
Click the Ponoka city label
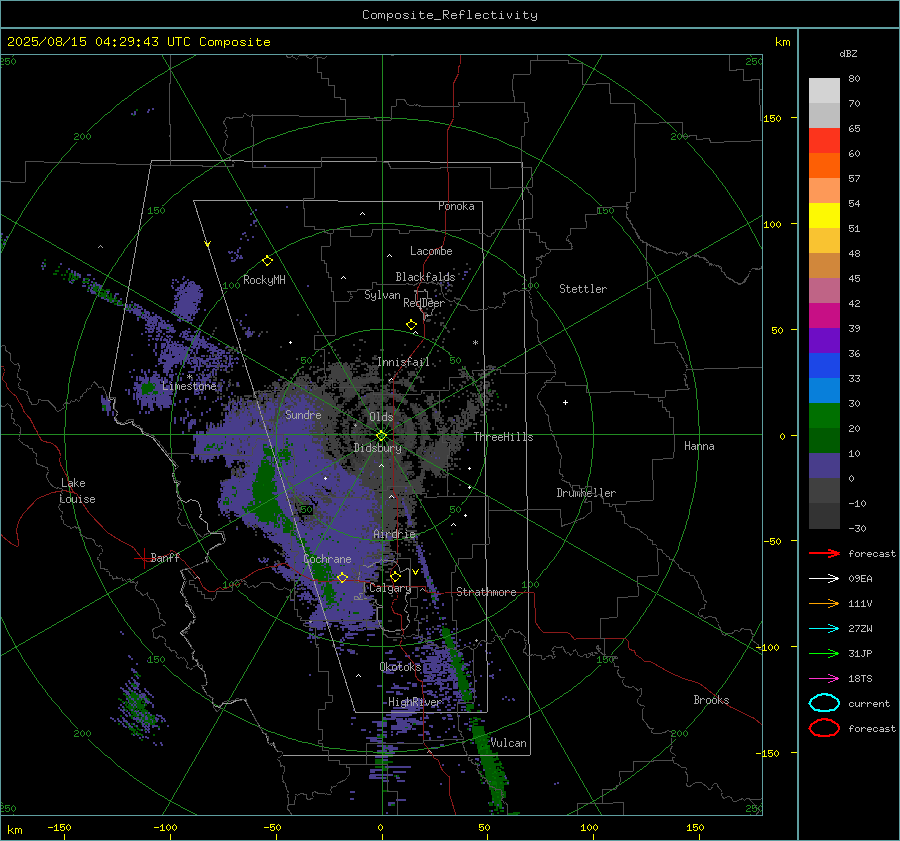point(456,206)
